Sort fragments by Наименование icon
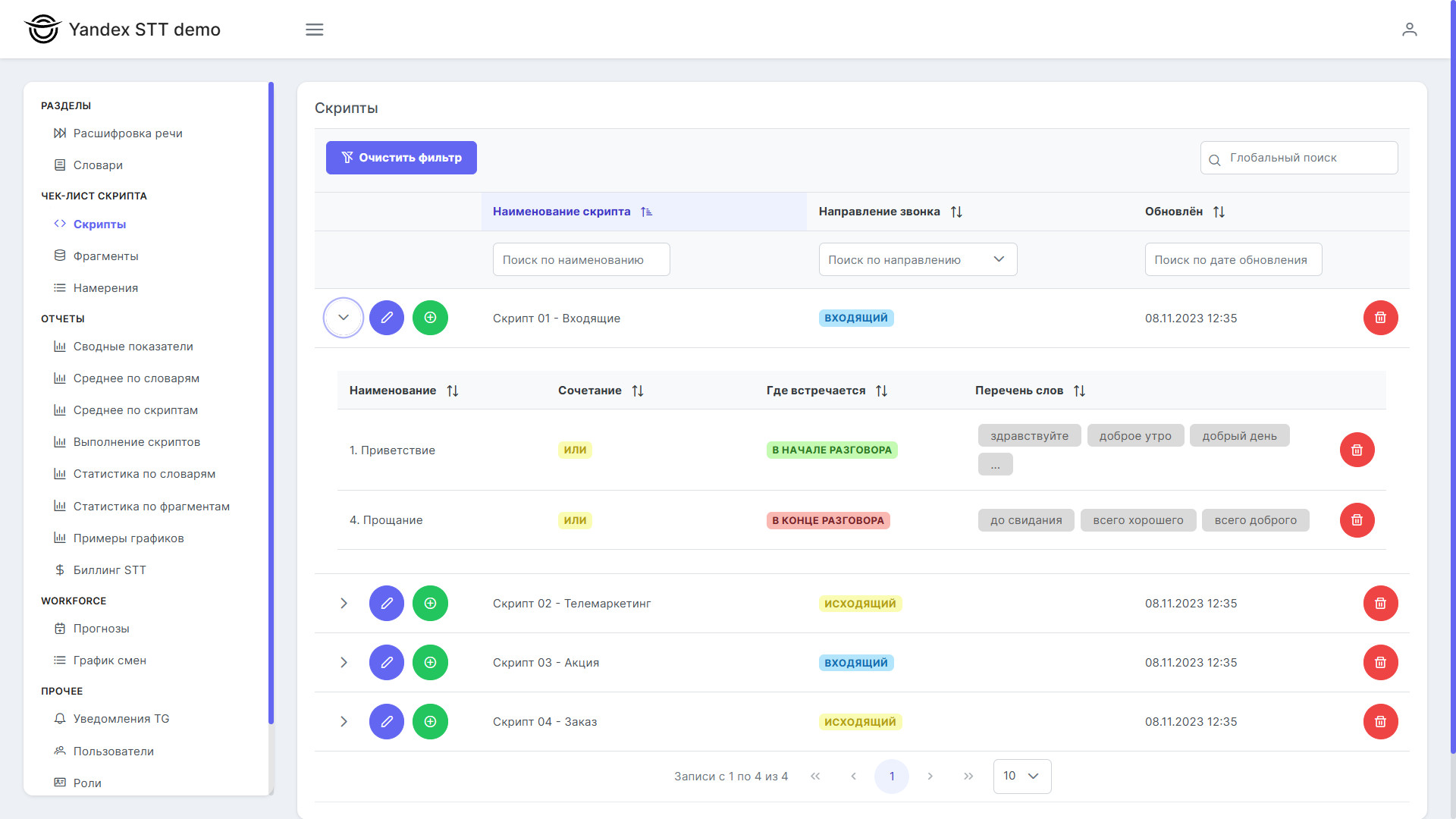1456x819 pixels. tap(452, 391)
